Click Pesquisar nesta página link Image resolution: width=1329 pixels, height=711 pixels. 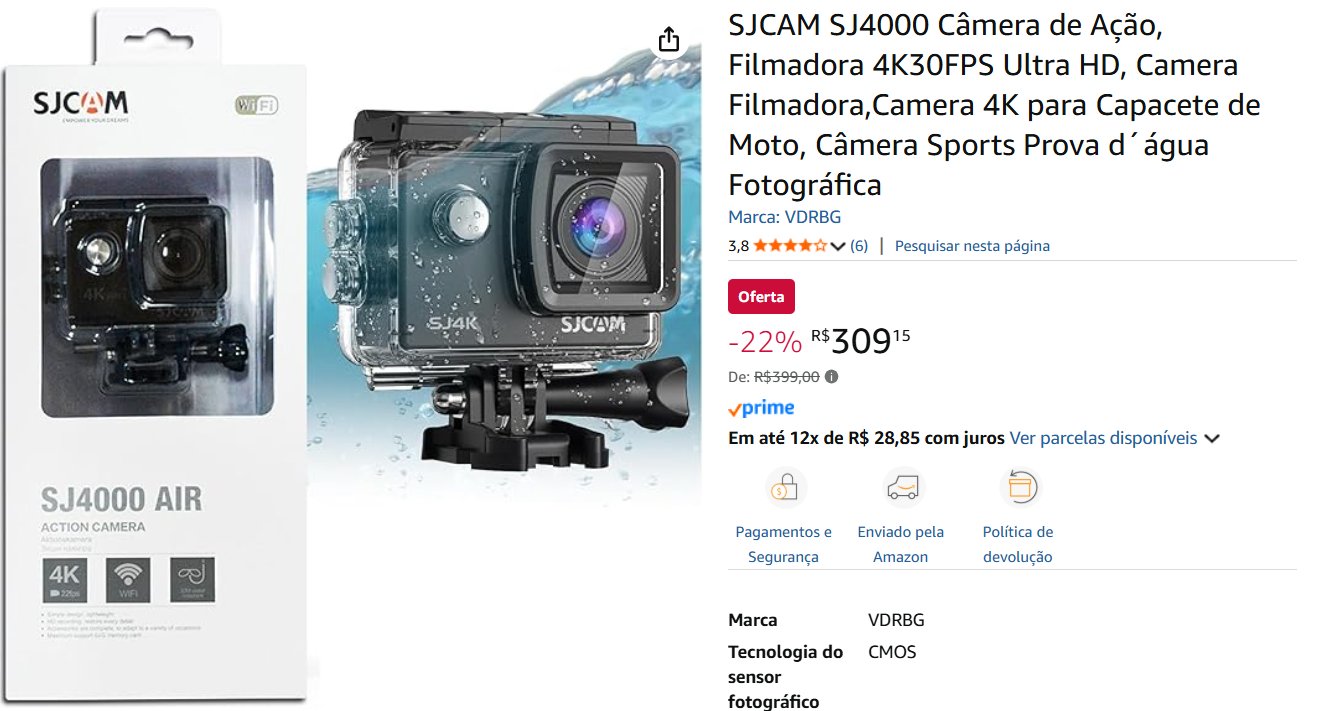coord(972,246)
